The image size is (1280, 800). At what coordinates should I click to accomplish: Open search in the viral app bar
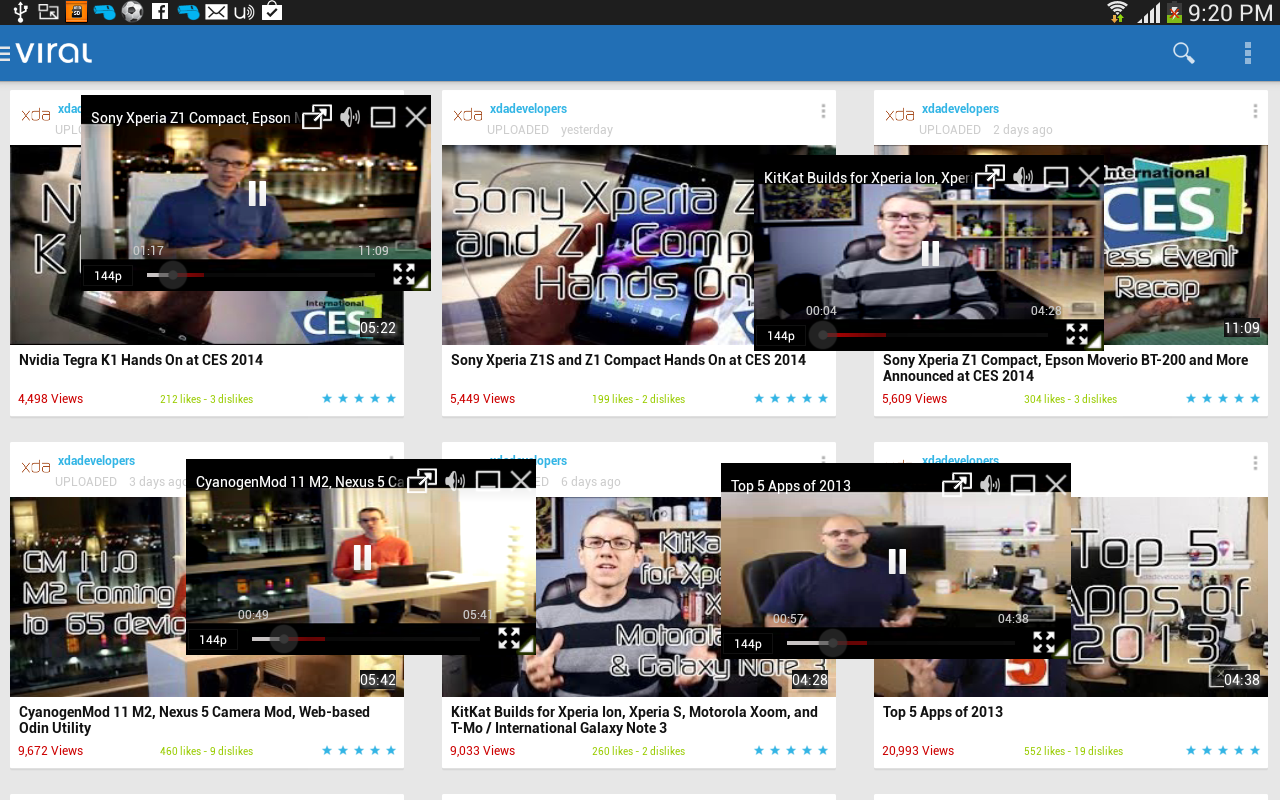pyautogui.click(x=1184, y=53)
